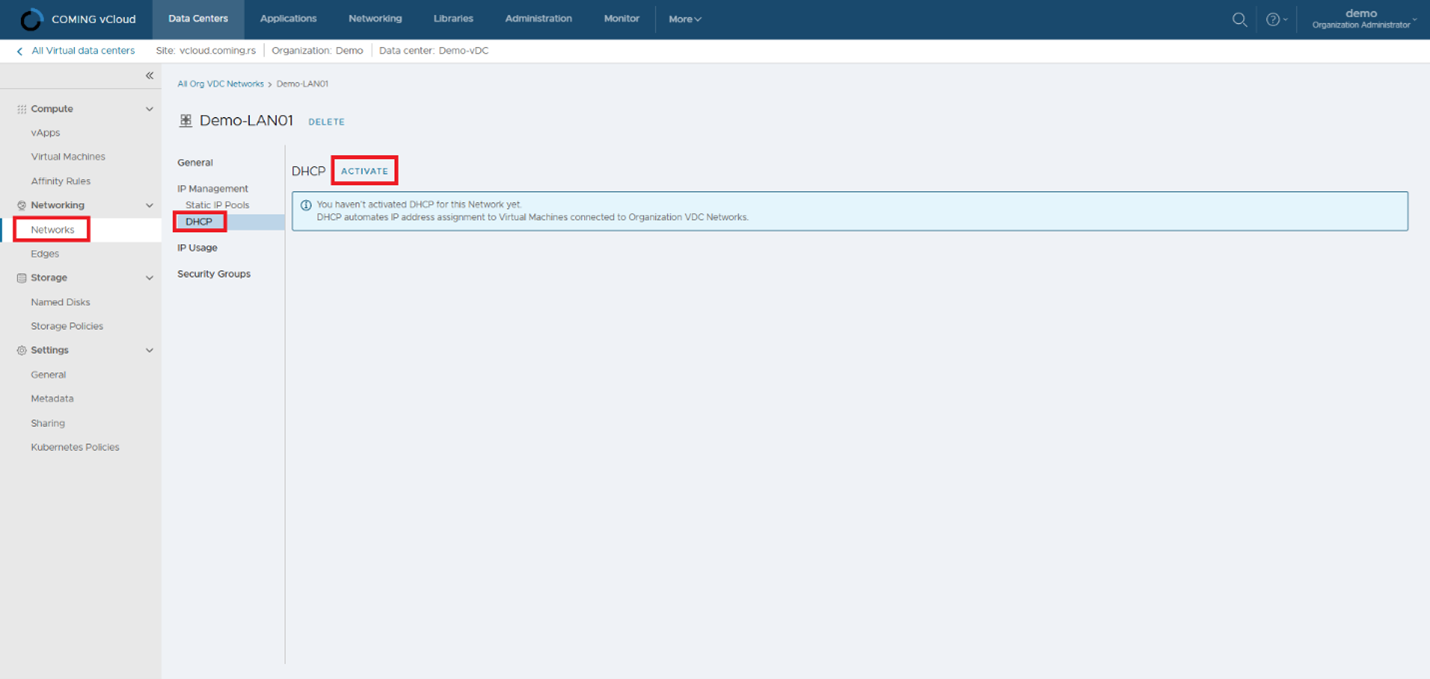This screenshot has height=679, width=1430.
Task: Click the info icon in DHCP notice
Action: (x=306, y=205)
